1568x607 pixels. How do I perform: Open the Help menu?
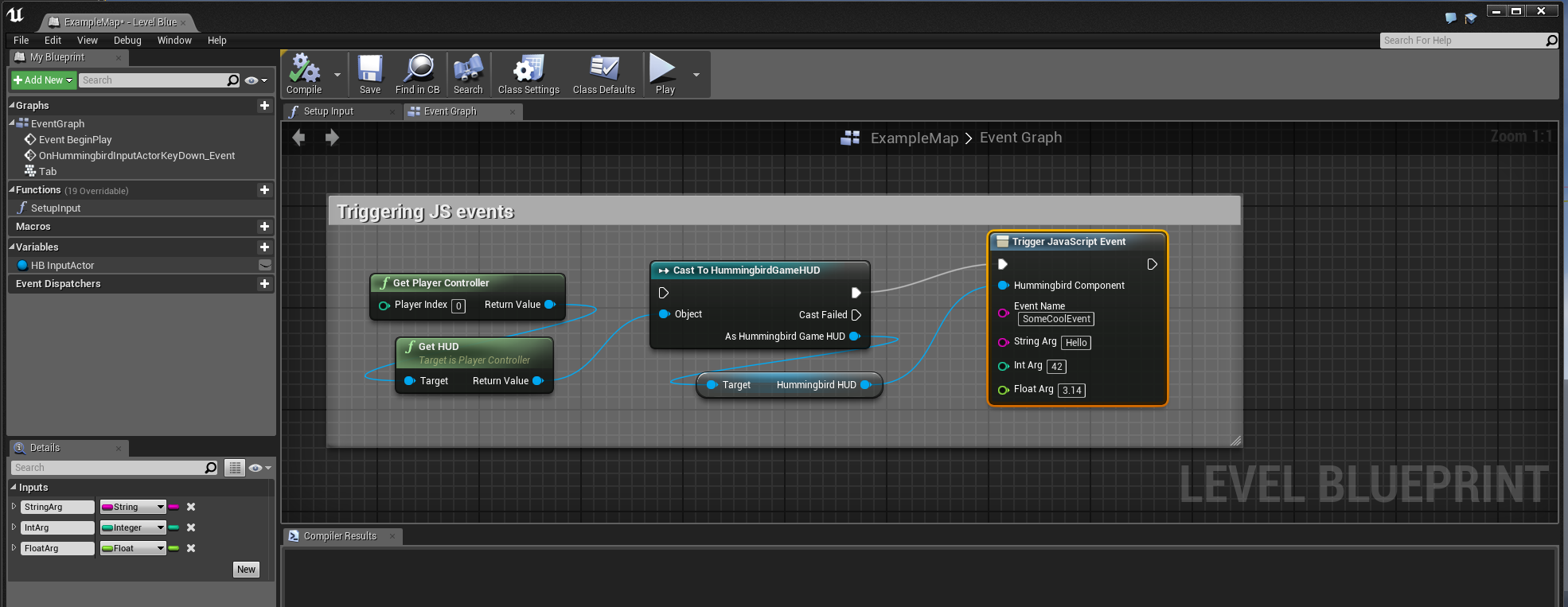[217, 41]
